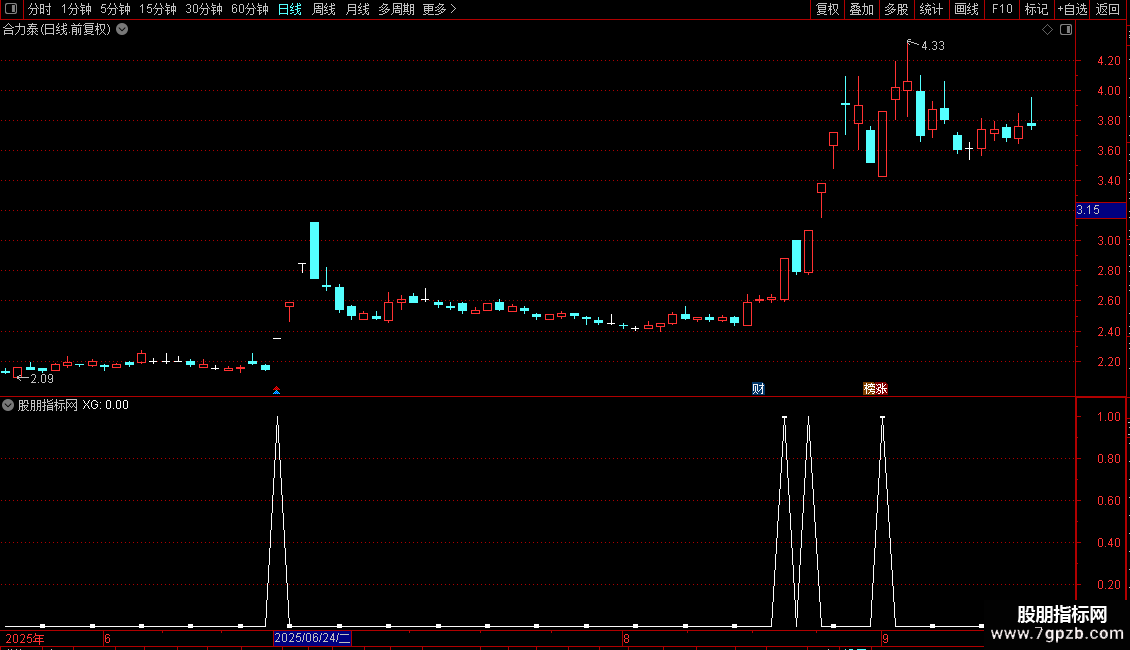This screenshot has height=650, width=1130.
Task: Click the diamond marker icon above chart
Action: tap(1048, 30)
